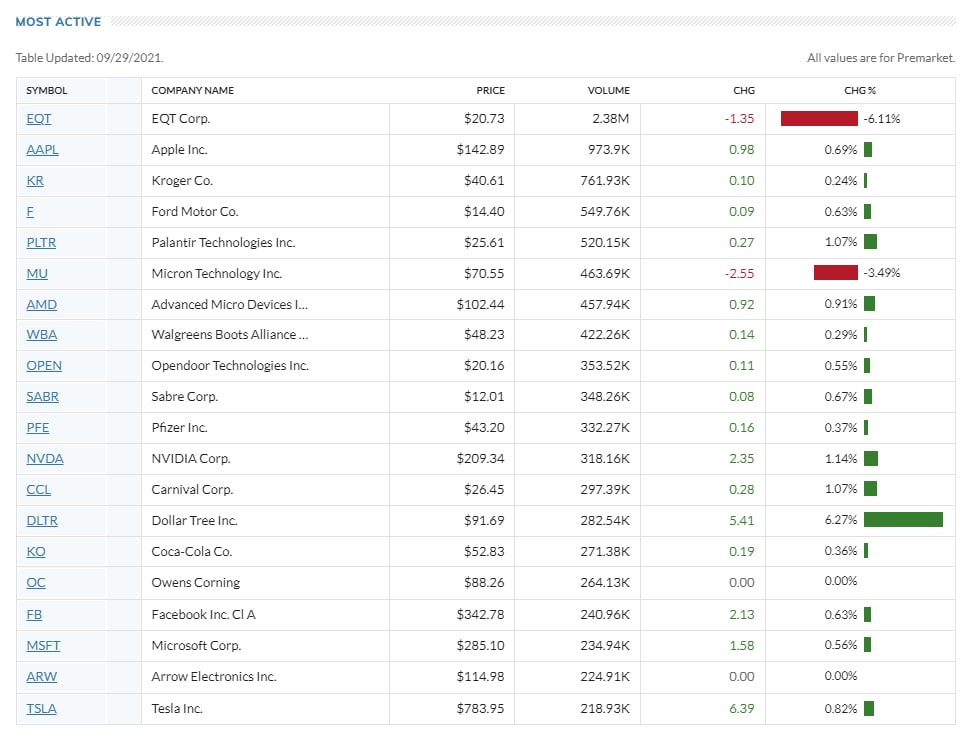The image size is (973, 740).
Task: Open the EQT symbol link
Action: (x=38, y=118)
